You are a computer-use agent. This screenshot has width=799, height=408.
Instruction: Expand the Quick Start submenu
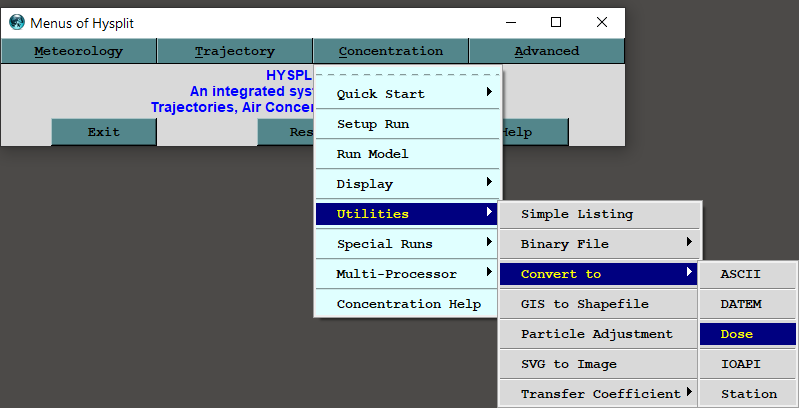(408, 94)
